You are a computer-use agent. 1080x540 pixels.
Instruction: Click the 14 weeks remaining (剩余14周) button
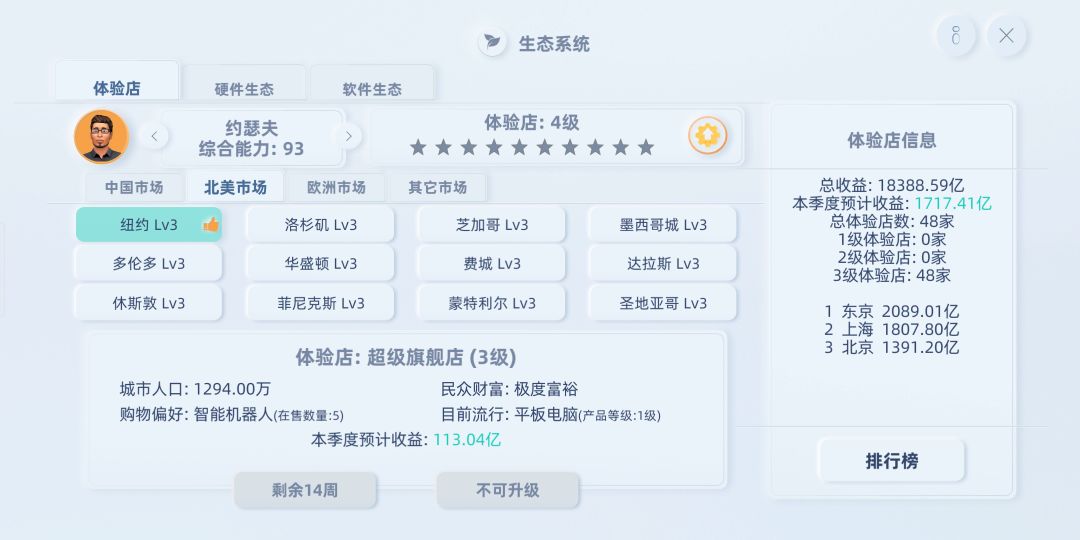coord(305,490)
